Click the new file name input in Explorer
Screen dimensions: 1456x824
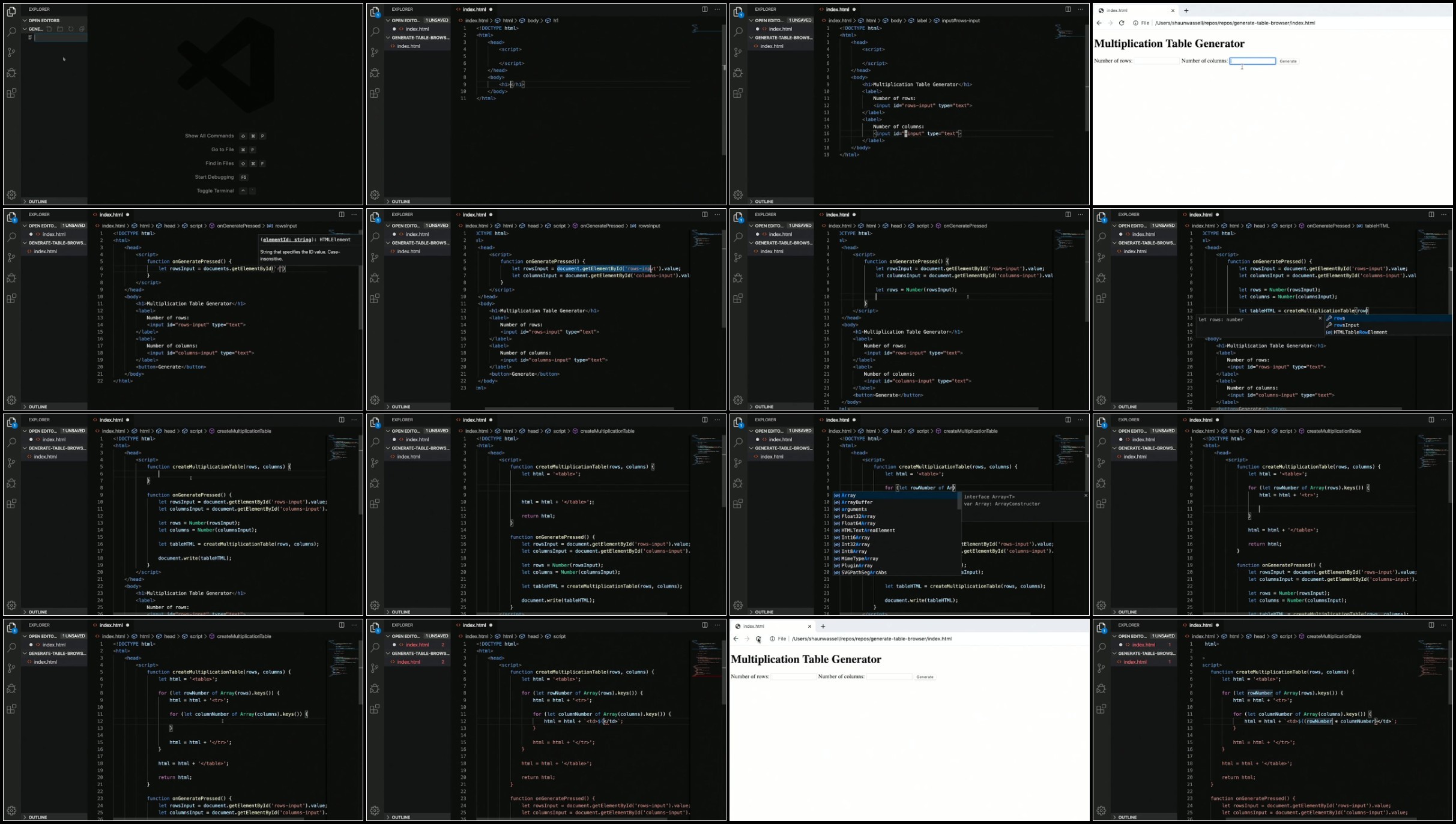pyautogui.click(x=60, y=38)
